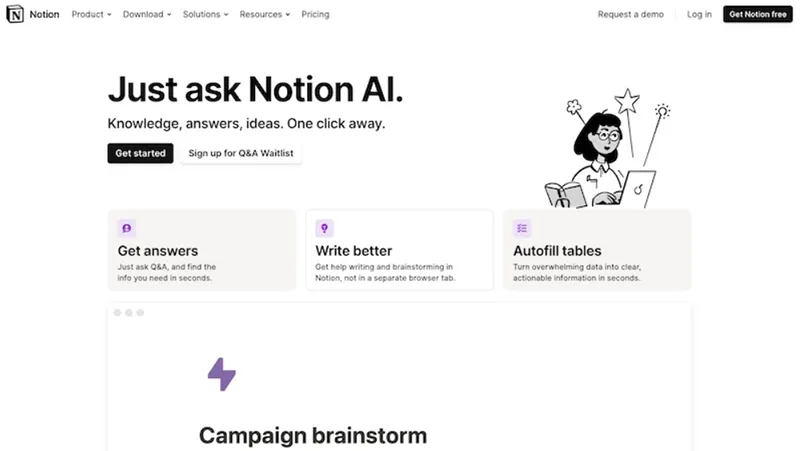Click the Get started button
The image size is (800, 451).
(140, 153)
